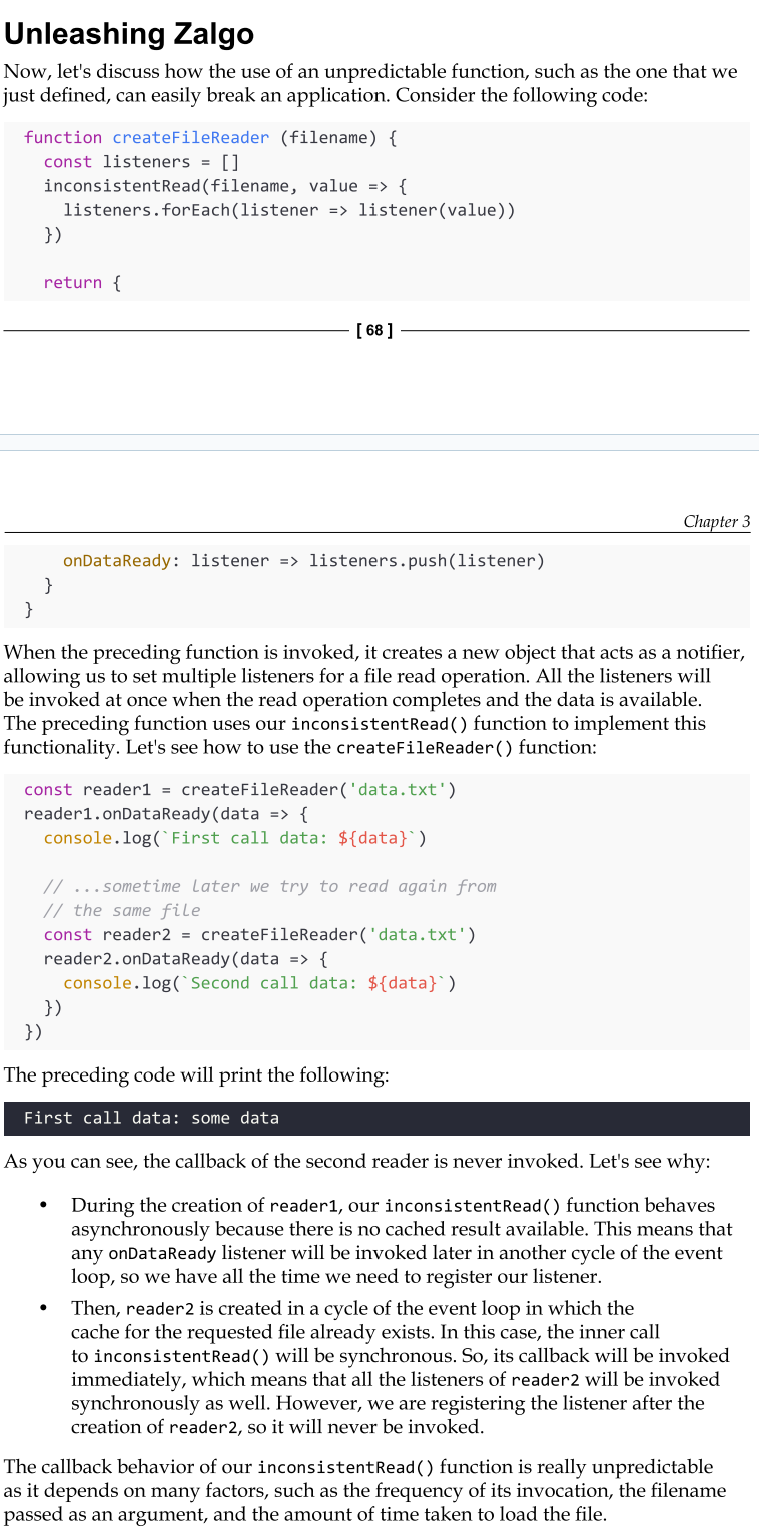Click the line 'be invoked at once when the read operation completes'
This screenshot has height=1536, width=759.
point(353,700)
